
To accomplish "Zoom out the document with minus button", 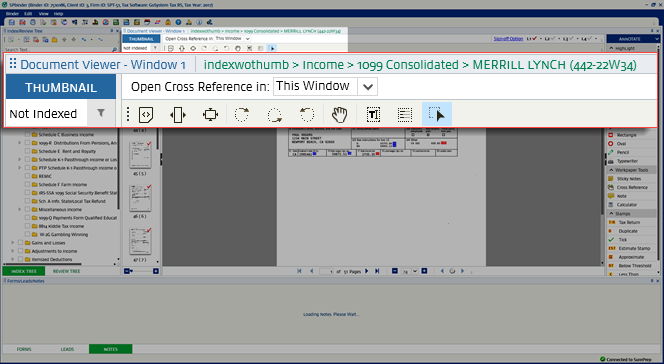I will coord(395,271).
